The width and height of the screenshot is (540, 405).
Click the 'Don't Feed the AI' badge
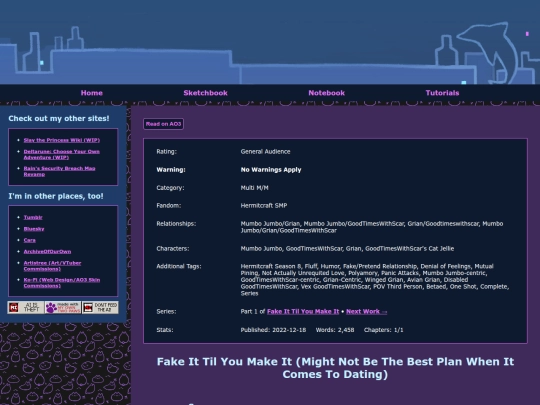point(100,307)
